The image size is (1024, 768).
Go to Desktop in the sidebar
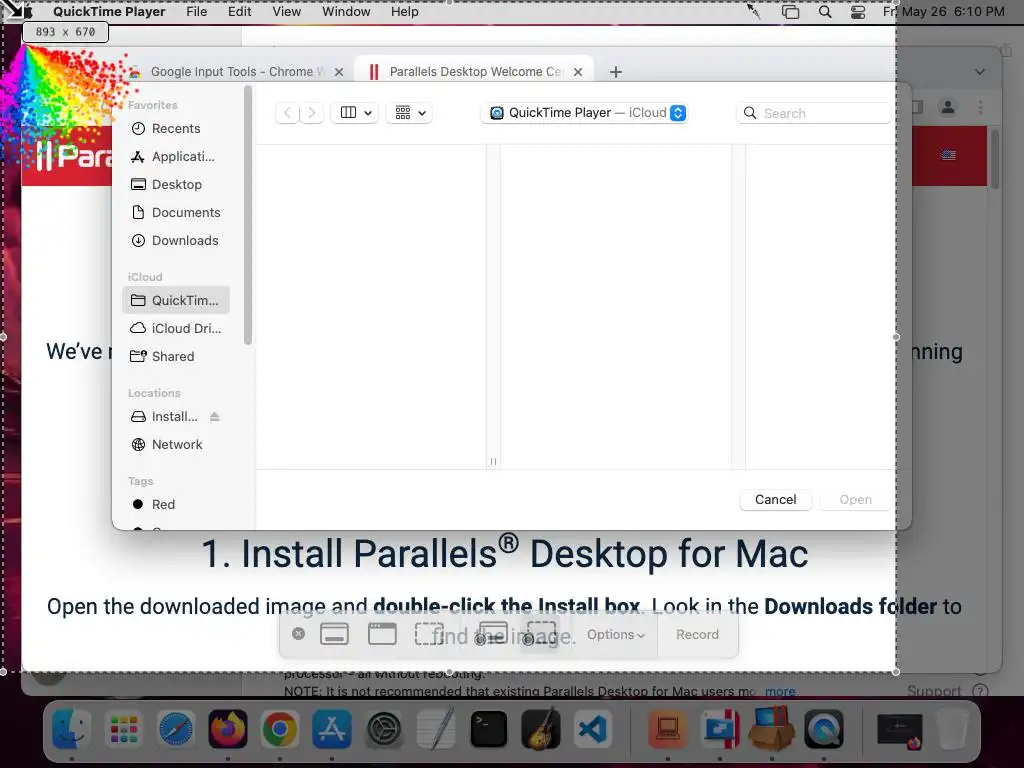(175, 185)
